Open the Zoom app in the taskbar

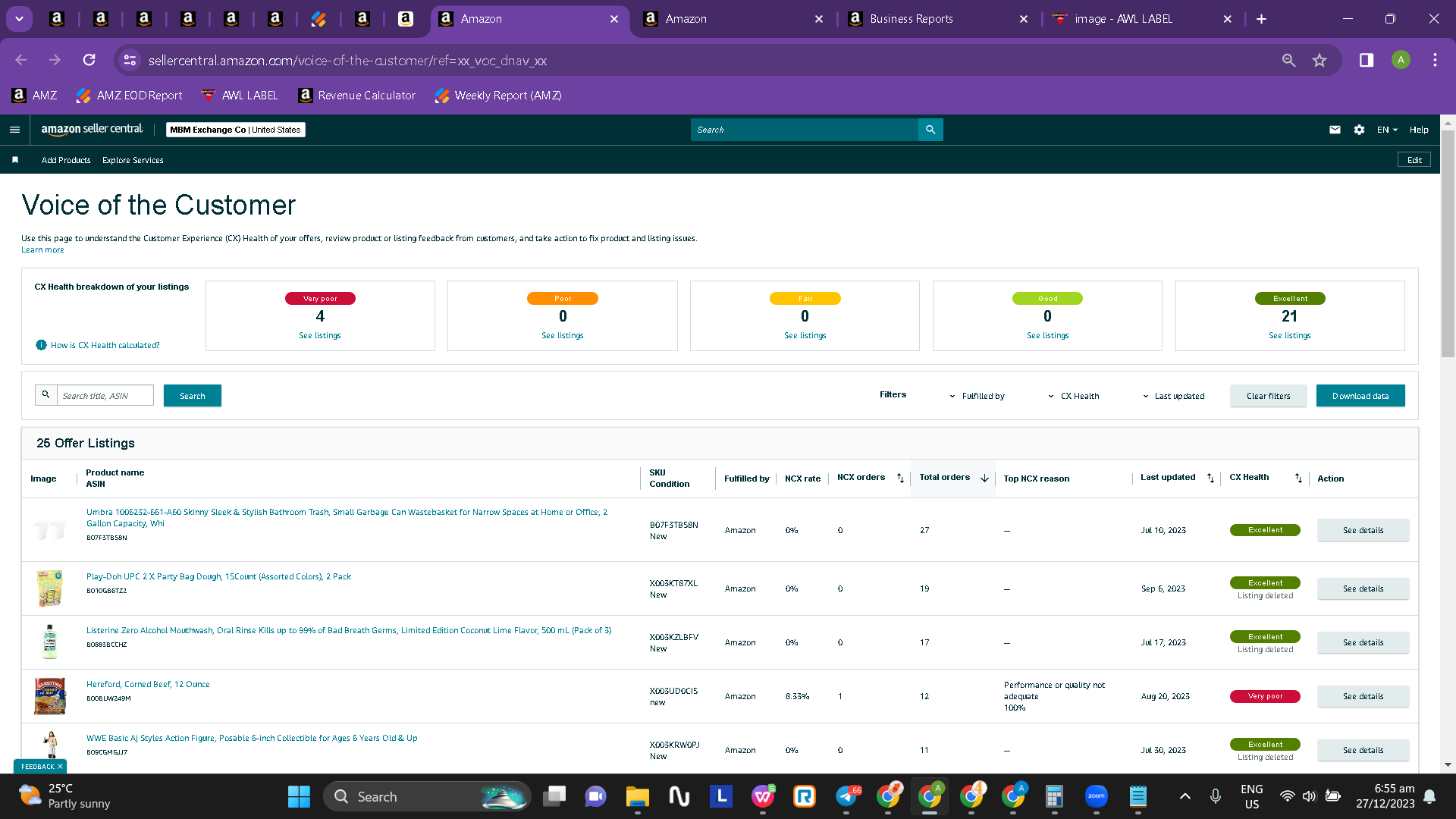[1096, 796]
